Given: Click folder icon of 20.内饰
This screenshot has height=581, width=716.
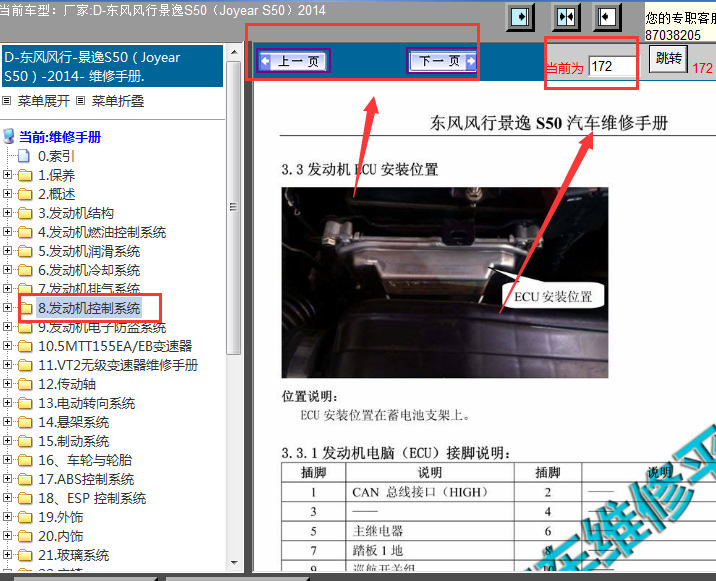Looking at the screenshot, I should coord(25,537).
